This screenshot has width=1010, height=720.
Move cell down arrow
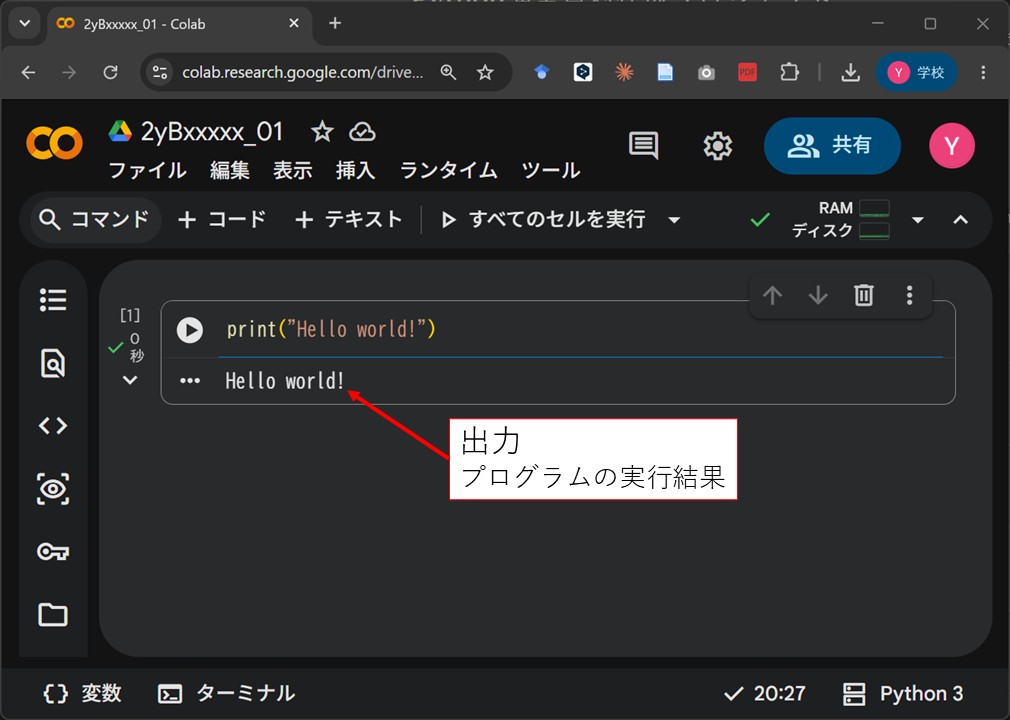(x=818, y=296)
